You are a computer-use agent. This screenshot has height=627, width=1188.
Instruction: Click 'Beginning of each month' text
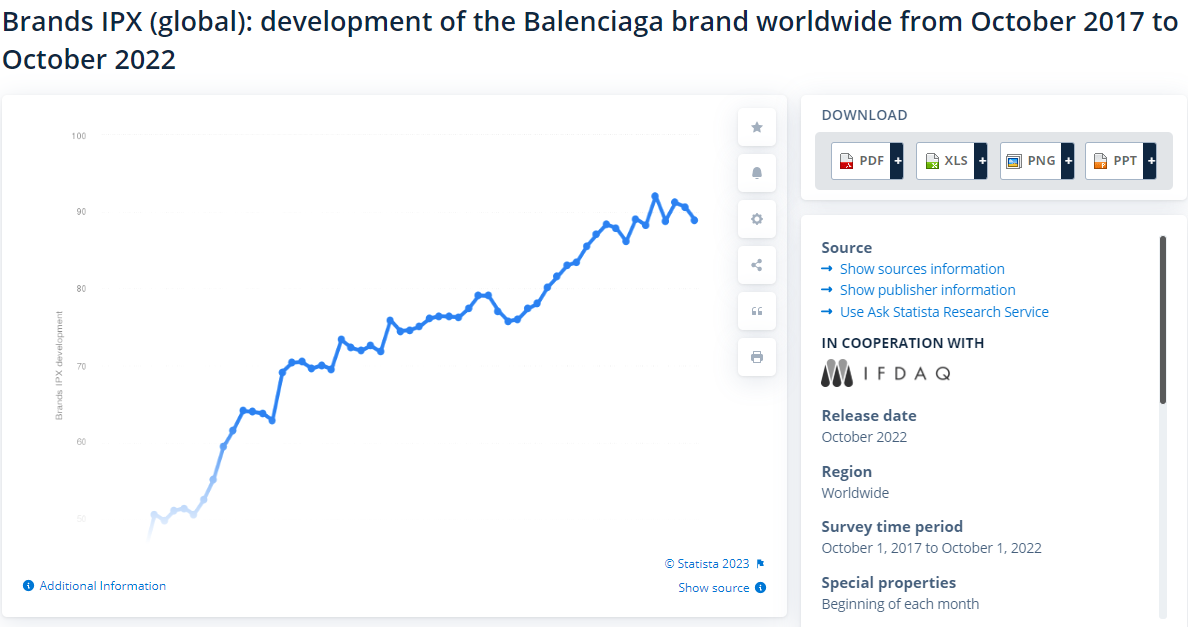click(x=900, y=604)
